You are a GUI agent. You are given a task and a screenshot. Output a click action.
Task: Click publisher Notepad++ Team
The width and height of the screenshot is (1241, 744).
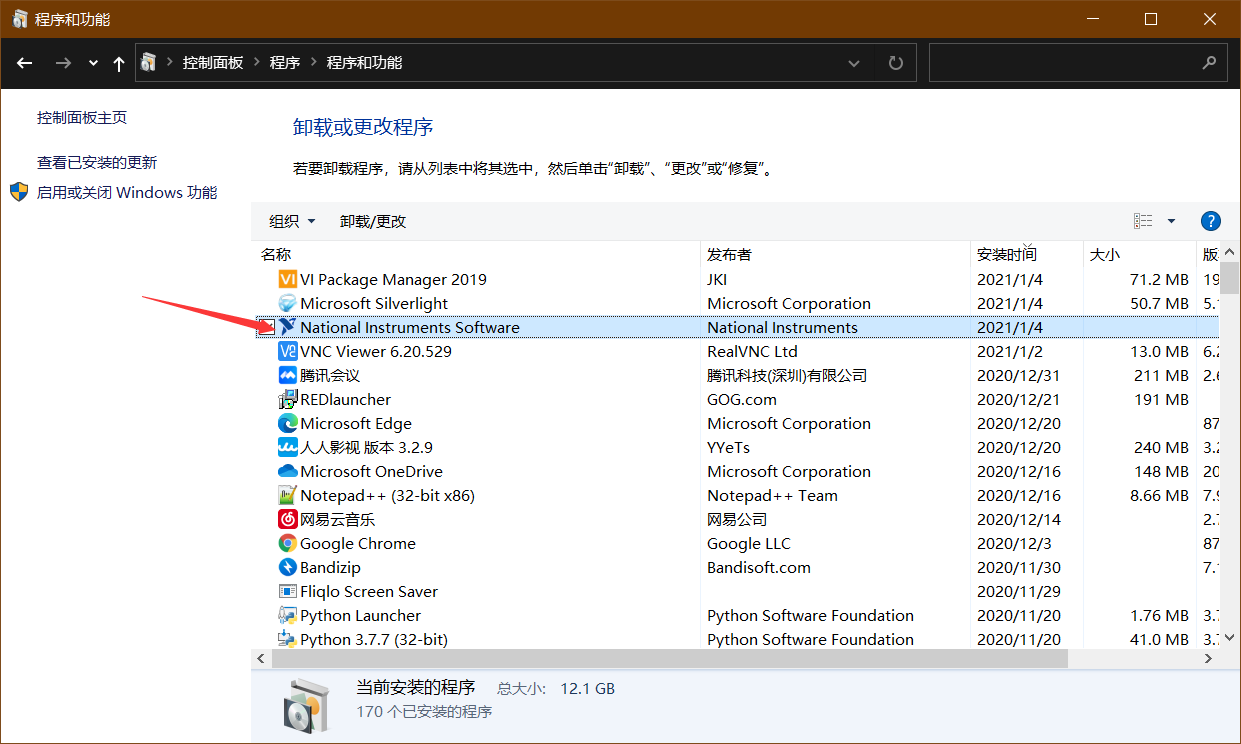tap(772, 495)
